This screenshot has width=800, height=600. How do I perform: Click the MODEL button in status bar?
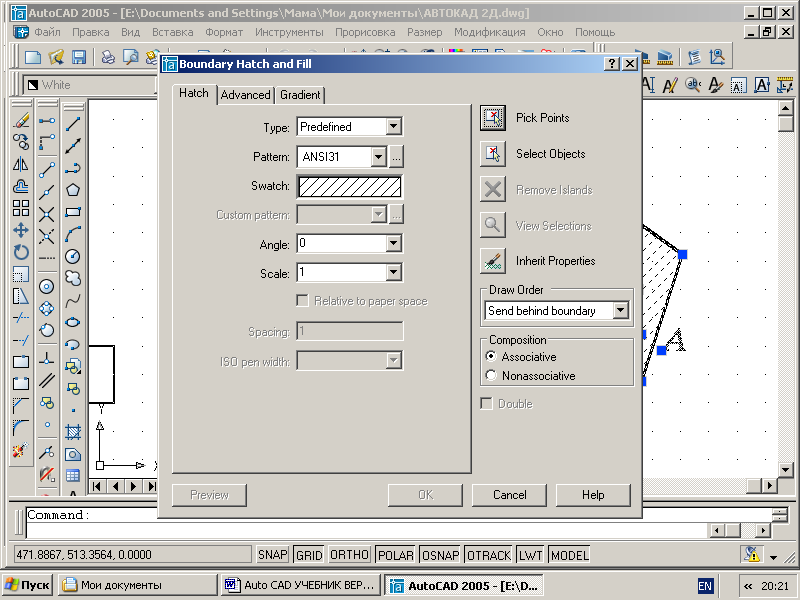[569, 555]
